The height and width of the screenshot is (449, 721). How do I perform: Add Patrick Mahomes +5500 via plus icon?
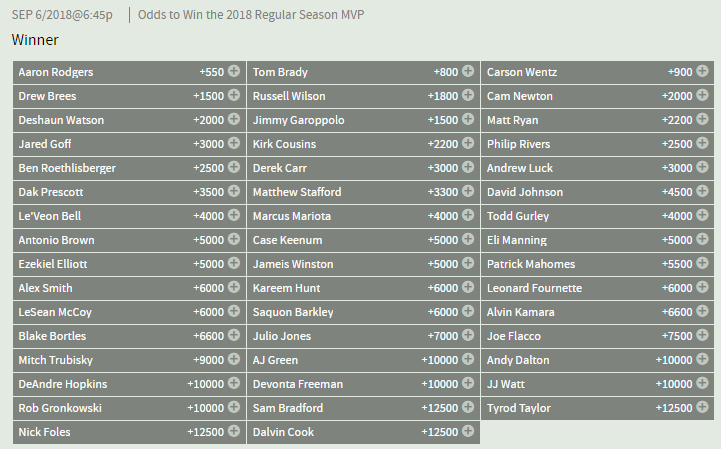coord(702,264)
